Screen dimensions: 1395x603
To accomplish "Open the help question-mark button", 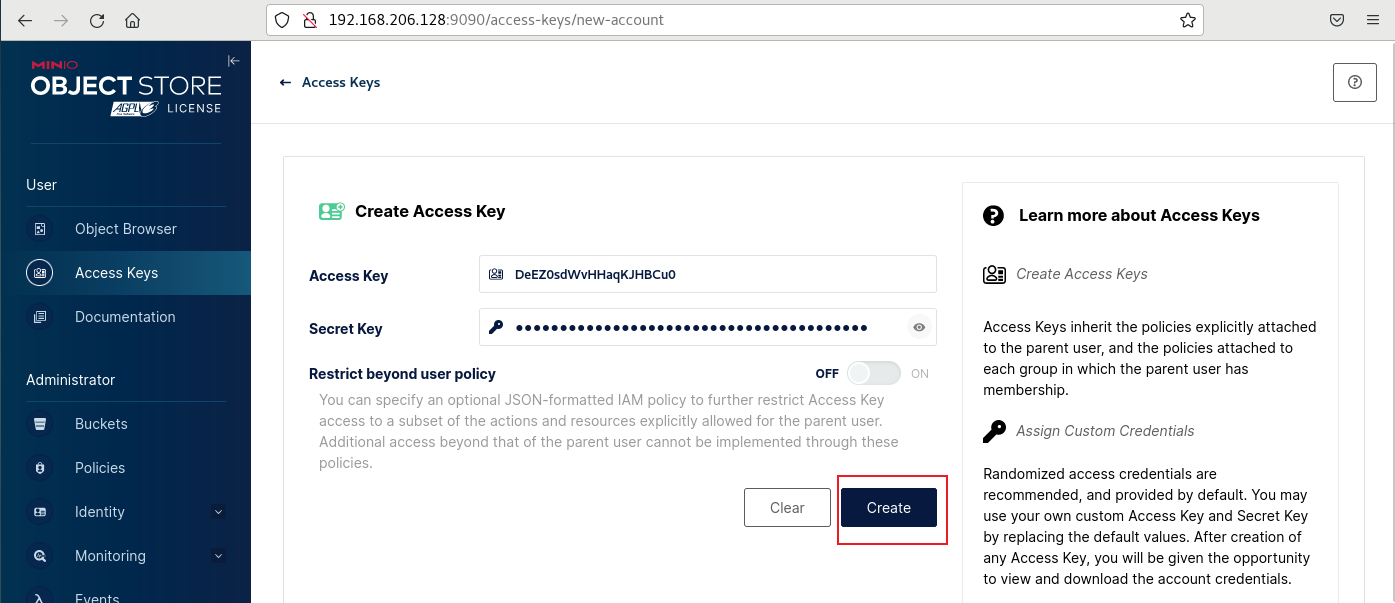I will tap(1355, 82).
